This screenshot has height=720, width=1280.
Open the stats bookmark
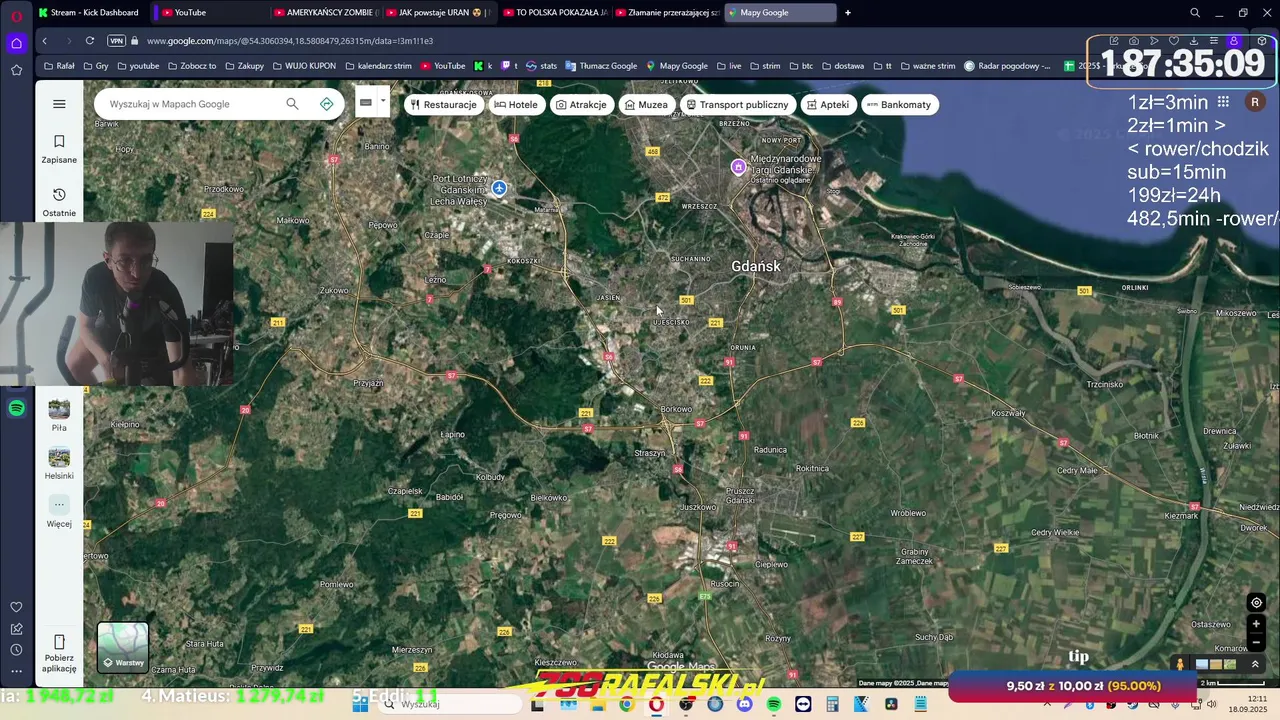(541, 66)
